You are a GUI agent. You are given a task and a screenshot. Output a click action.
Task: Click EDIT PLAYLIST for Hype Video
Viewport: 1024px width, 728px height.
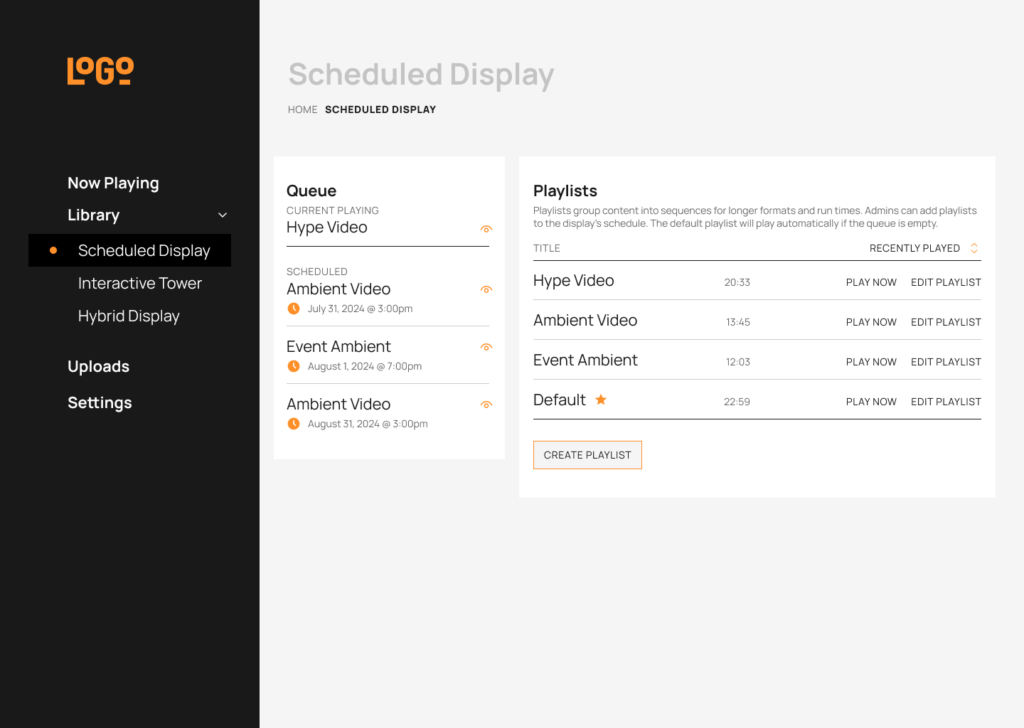pos(946,282)
